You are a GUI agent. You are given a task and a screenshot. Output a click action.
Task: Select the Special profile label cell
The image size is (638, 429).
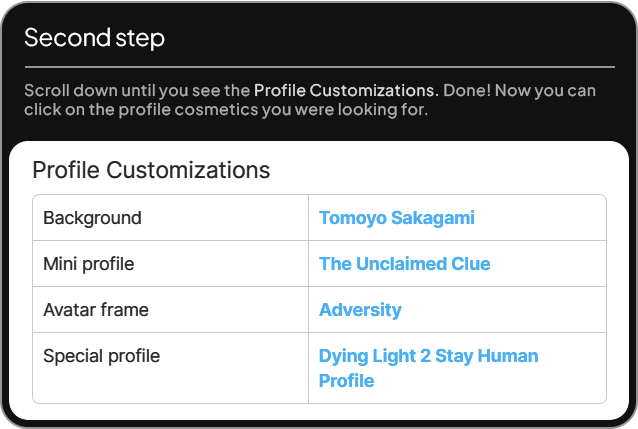point(101,356)
